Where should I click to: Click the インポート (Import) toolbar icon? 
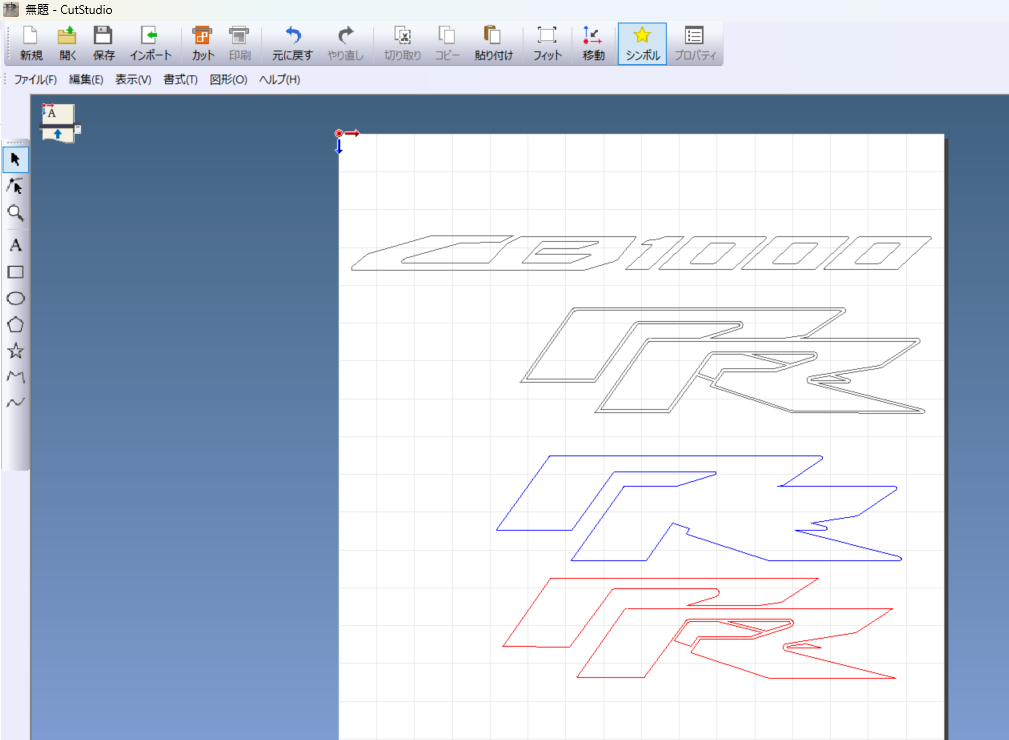pyautogui.click(x=151, y=44)
